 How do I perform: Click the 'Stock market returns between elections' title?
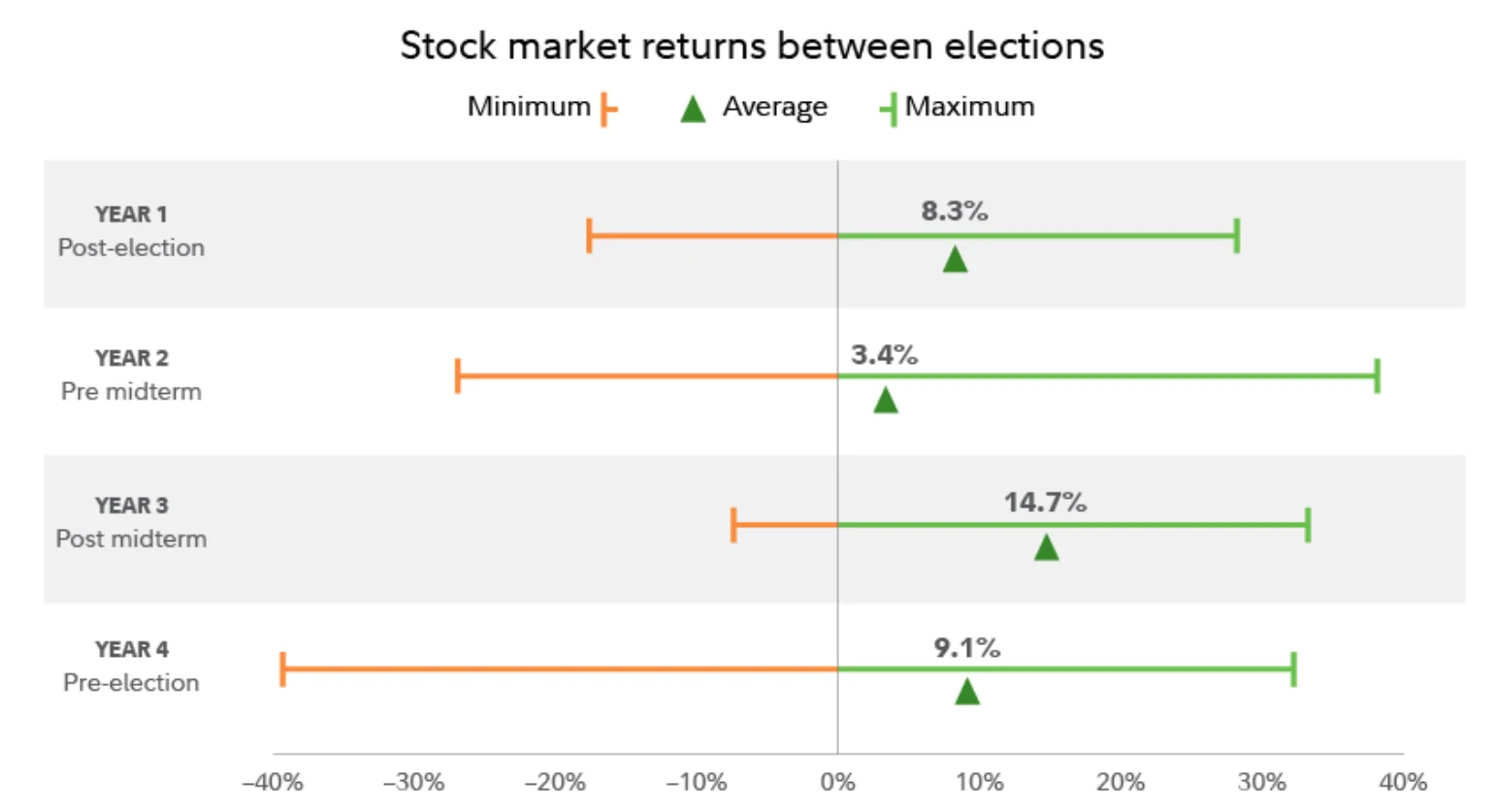click(x=752, y=46)
